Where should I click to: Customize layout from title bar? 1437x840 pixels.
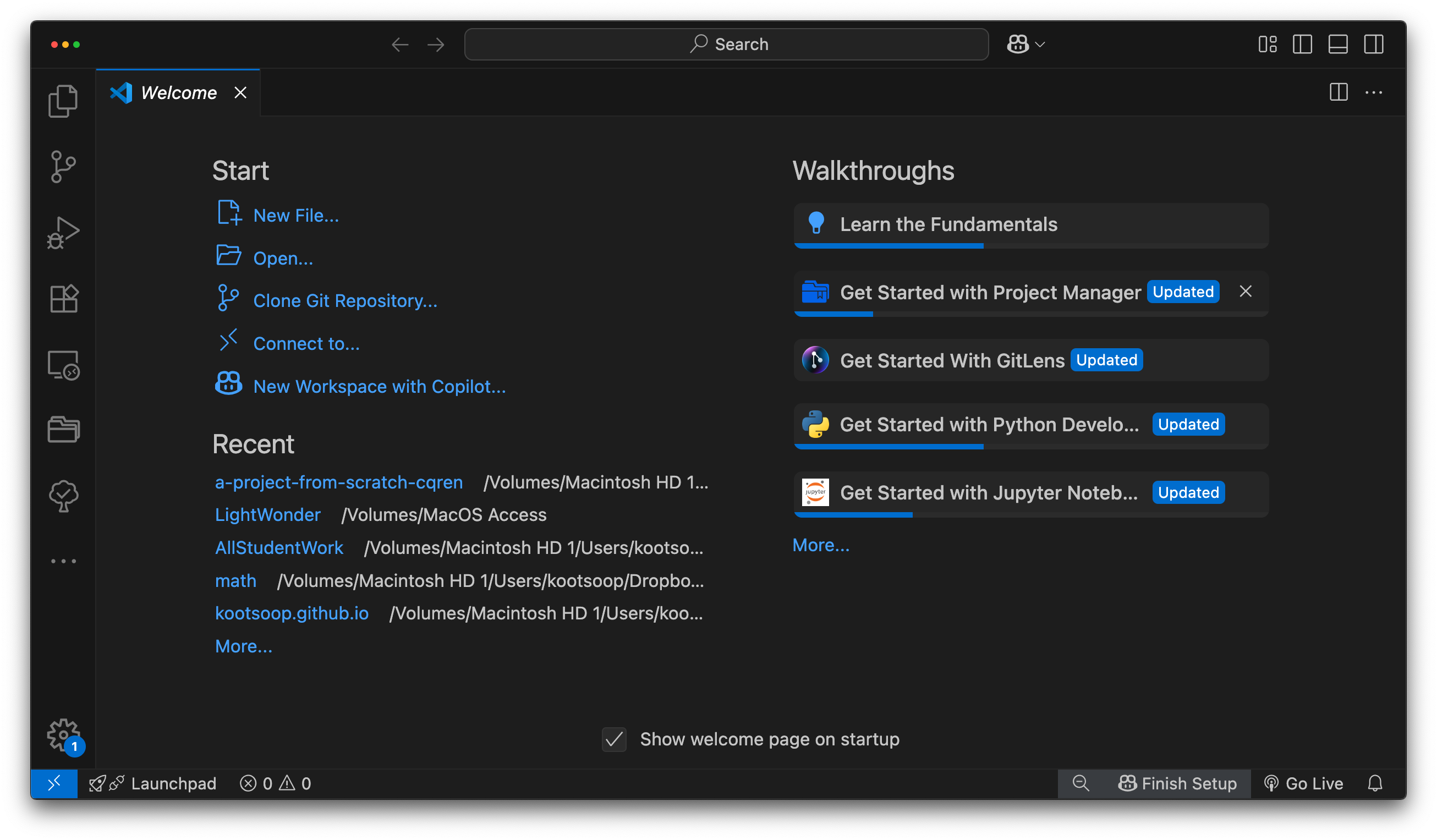[1267, 45]
